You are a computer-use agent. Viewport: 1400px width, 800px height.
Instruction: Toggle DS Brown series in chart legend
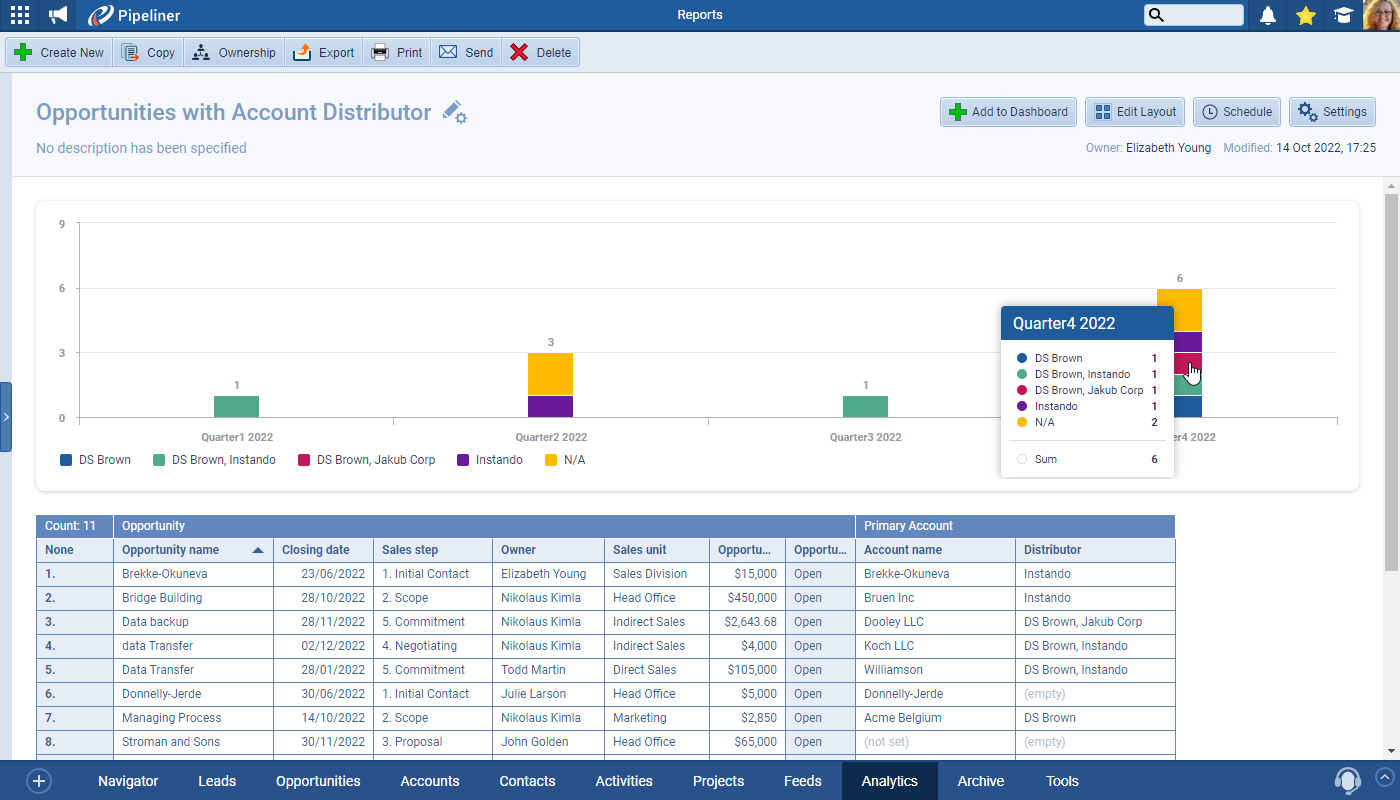tap(96, 460)
